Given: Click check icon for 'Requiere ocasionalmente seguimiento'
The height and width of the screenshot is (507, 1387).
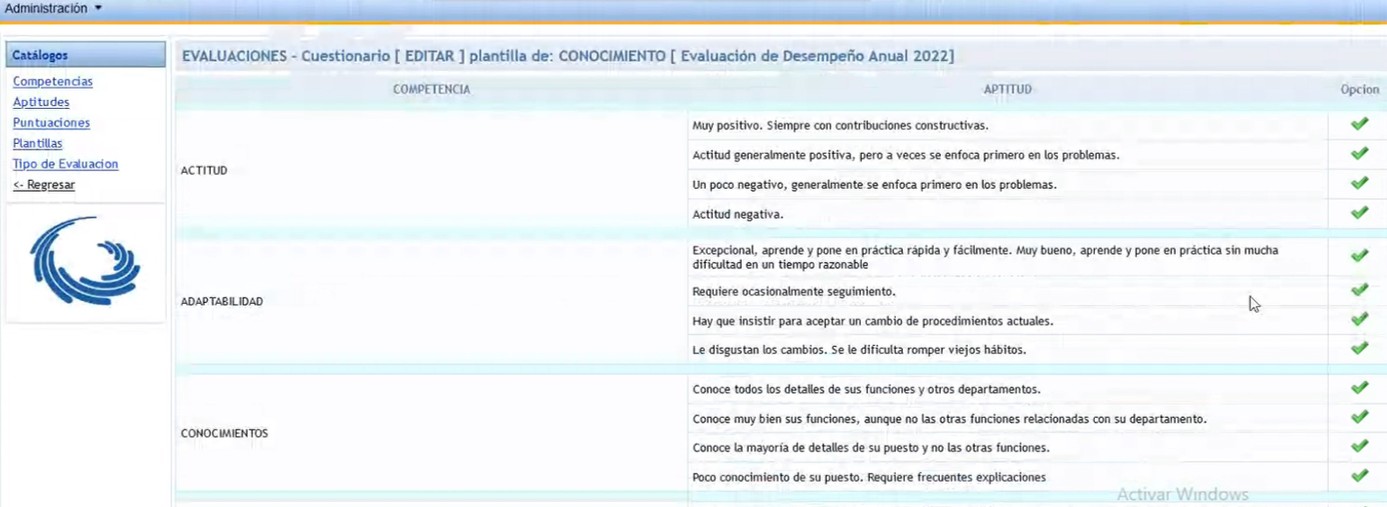Looking at the screenshot, I should 1359,290.
